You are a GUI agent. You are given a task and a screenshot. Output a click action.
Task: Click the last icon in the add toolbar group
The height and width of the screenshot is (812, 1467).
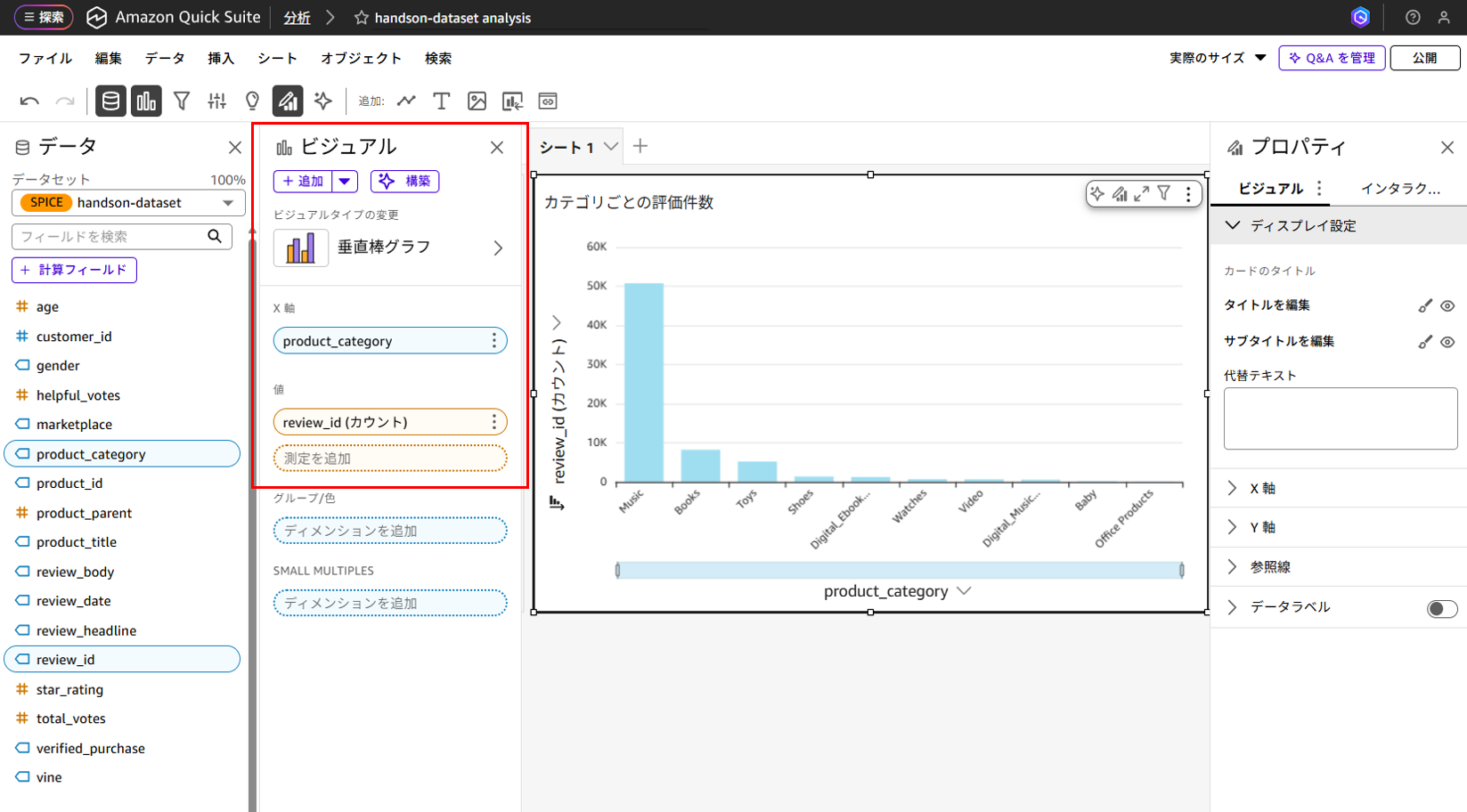(x=548, y=101)
